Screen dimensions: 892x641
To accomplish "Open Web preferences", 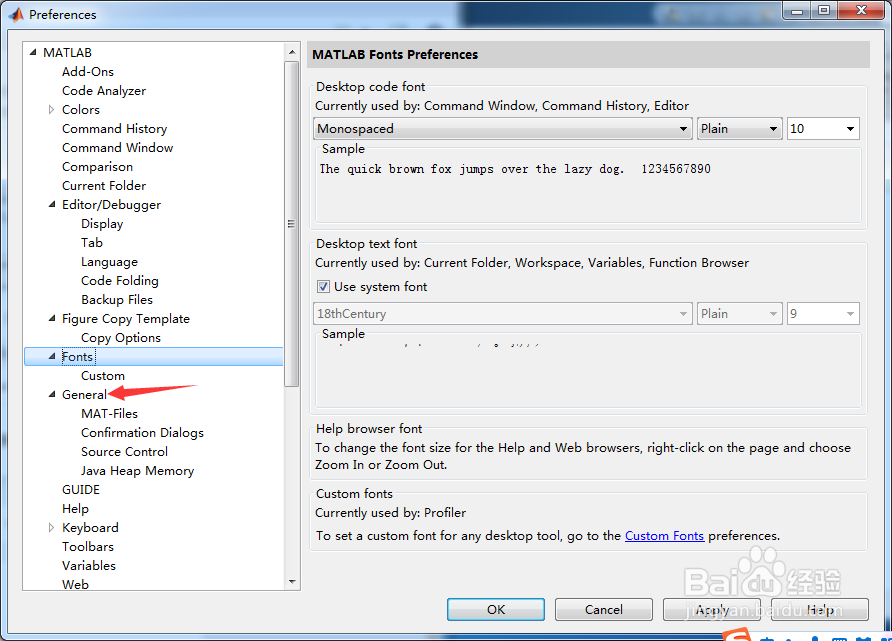I will point(75,584).
